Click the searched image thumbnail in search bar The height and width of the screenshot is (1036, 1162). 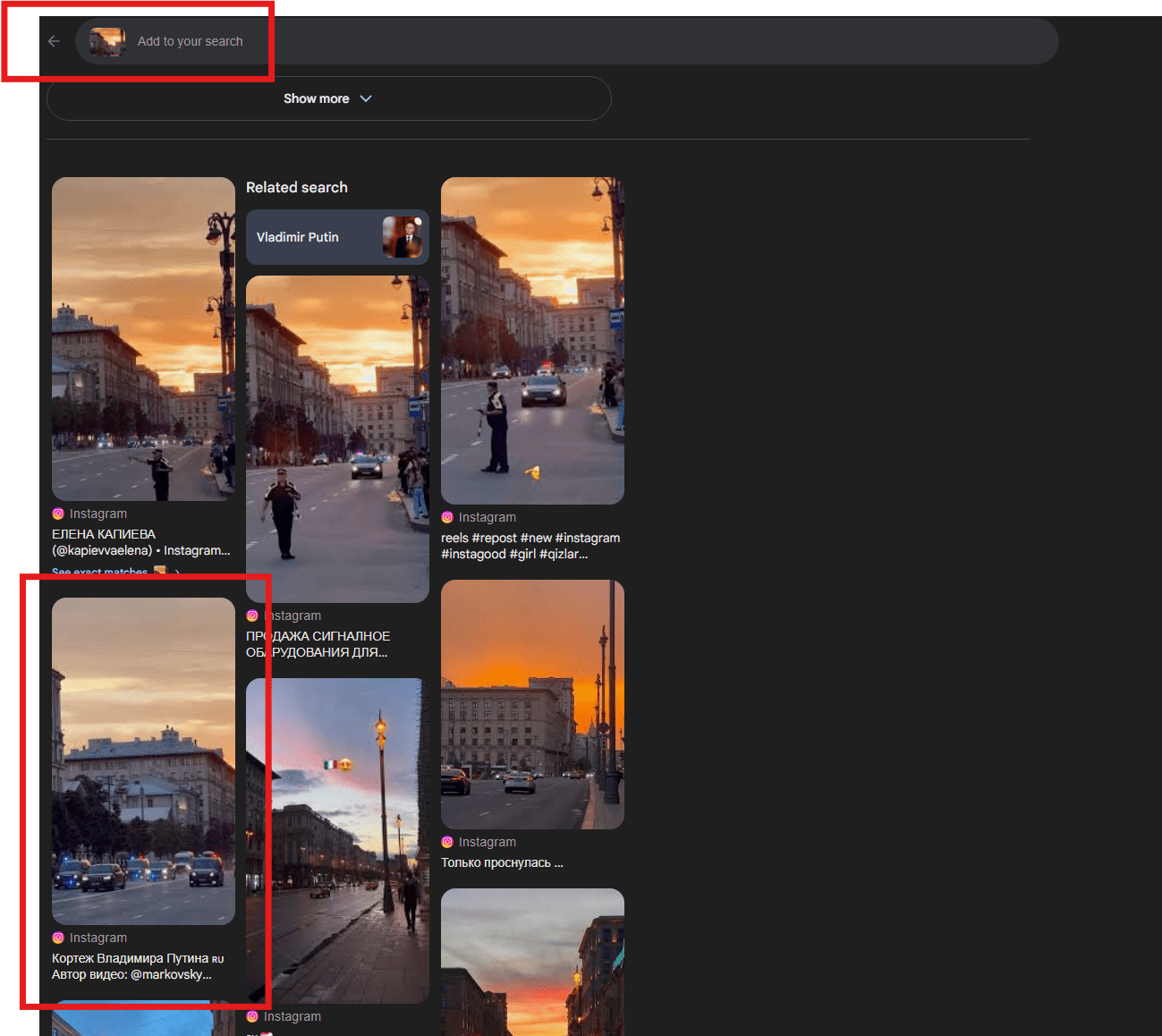[106, 41]
